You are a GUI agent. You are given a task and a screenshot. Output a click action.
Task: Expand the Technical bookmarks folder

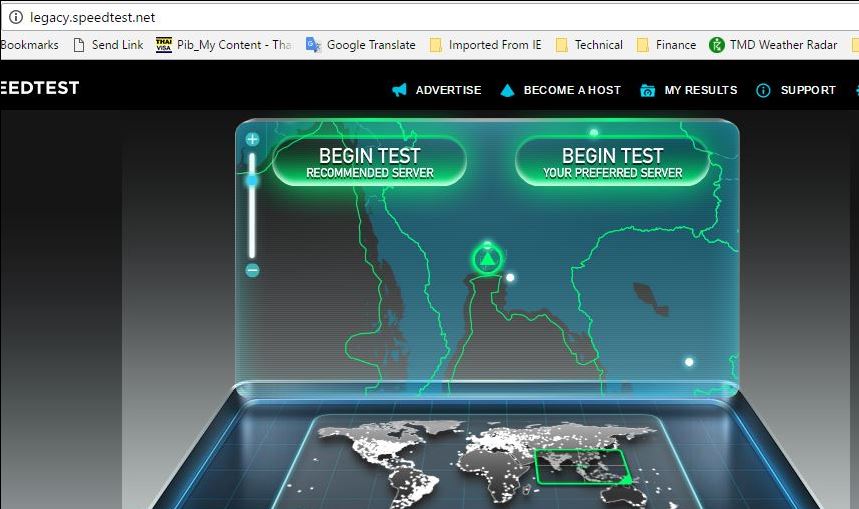pos(589,45)
